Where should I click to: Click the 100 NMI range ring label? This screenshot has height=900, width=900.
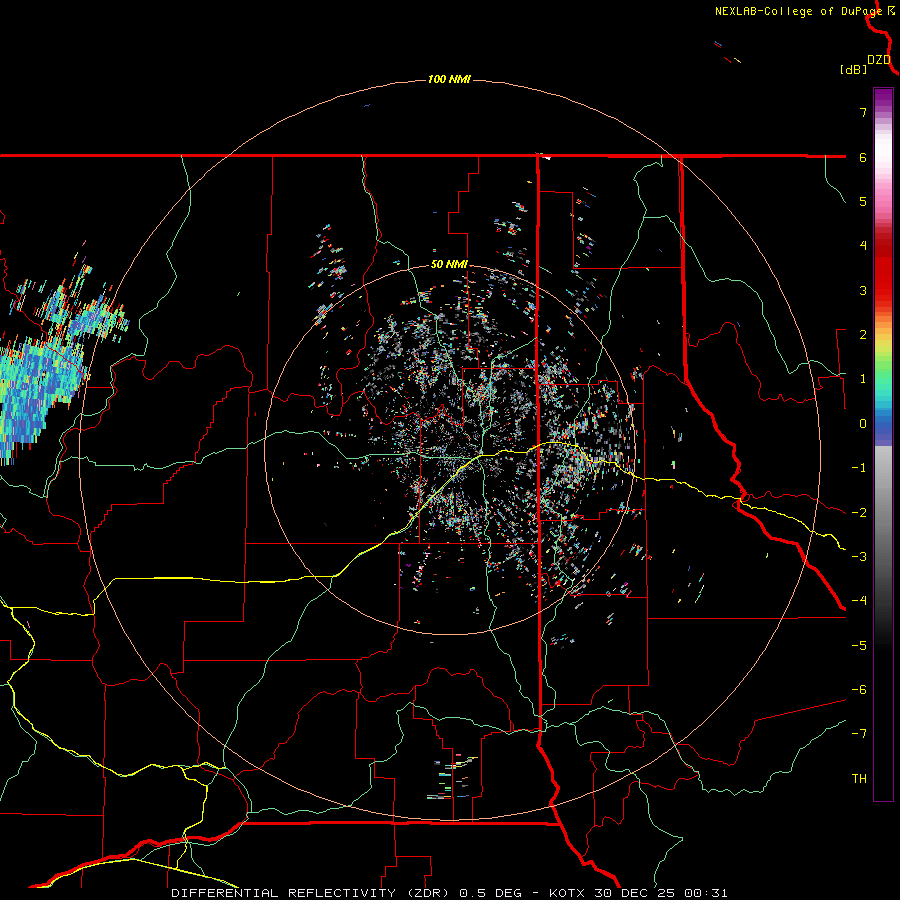(x=449, y=79)
